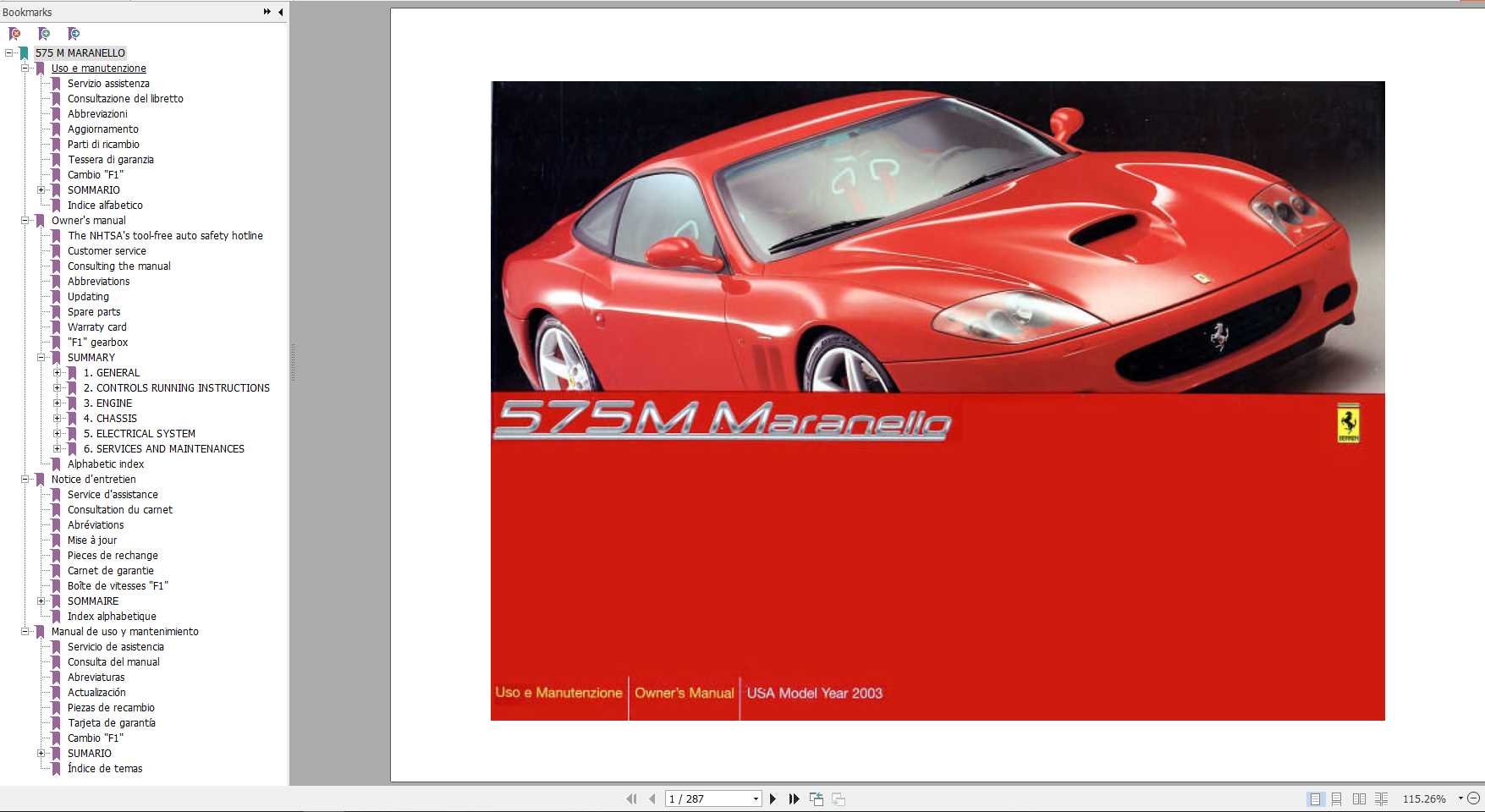Select the Alphabetic index bookmark
1485x812 pixels.
(x=105, y=464)
